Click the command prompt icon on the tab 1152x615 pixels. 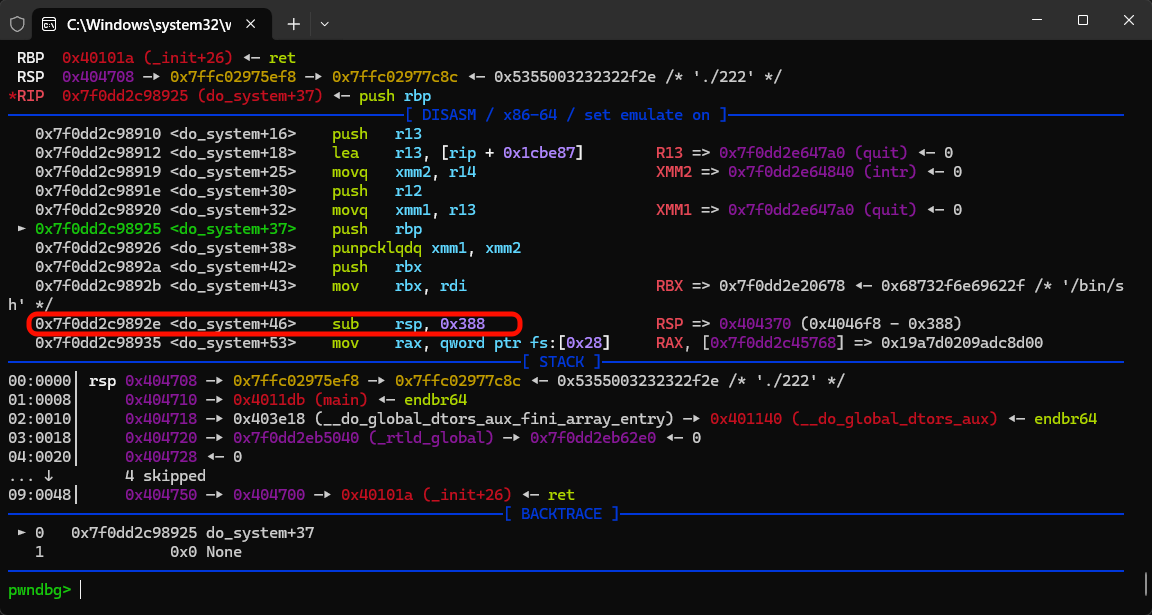[49, 24]
